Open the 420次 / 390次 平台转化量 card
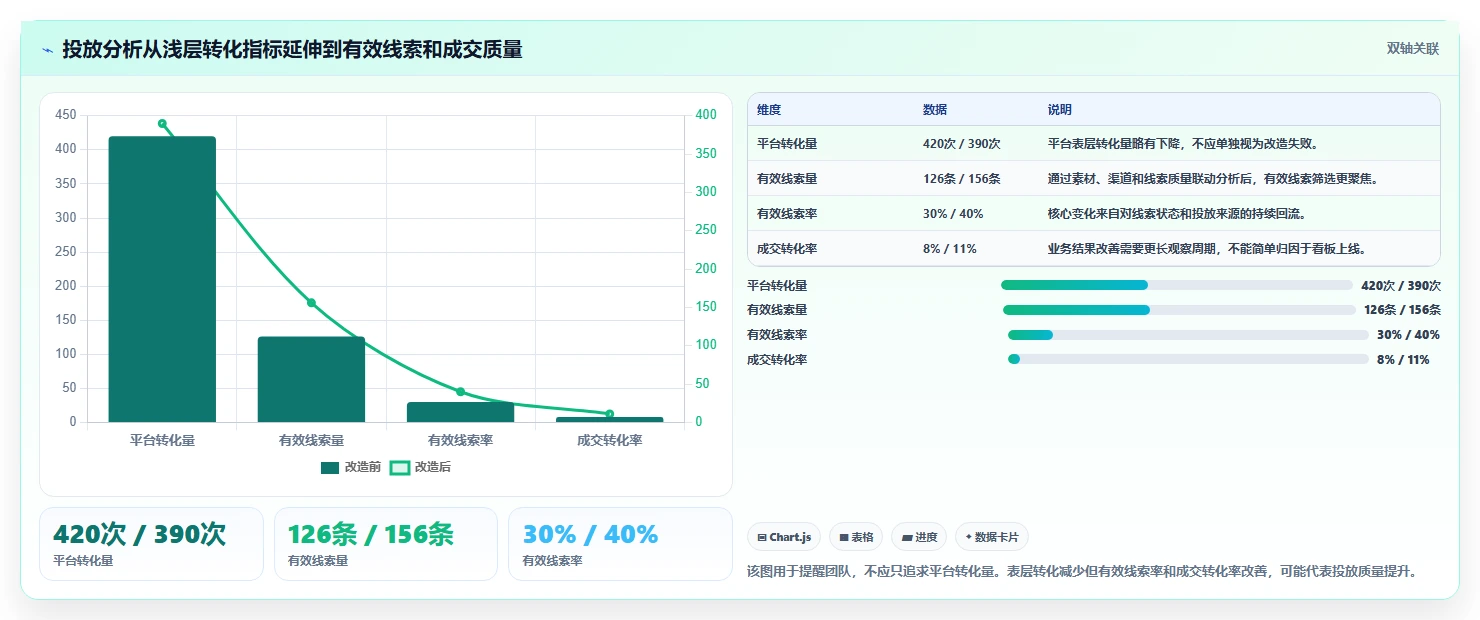 [151, 544]
